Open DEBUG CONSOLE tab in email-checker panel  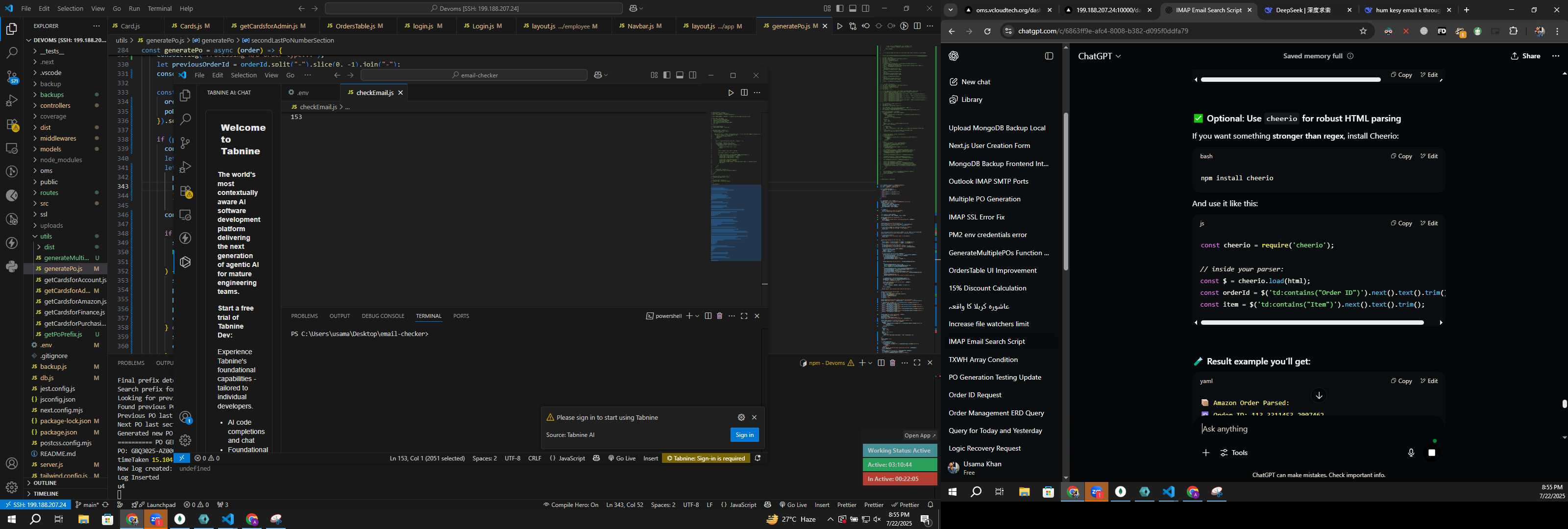383,316
